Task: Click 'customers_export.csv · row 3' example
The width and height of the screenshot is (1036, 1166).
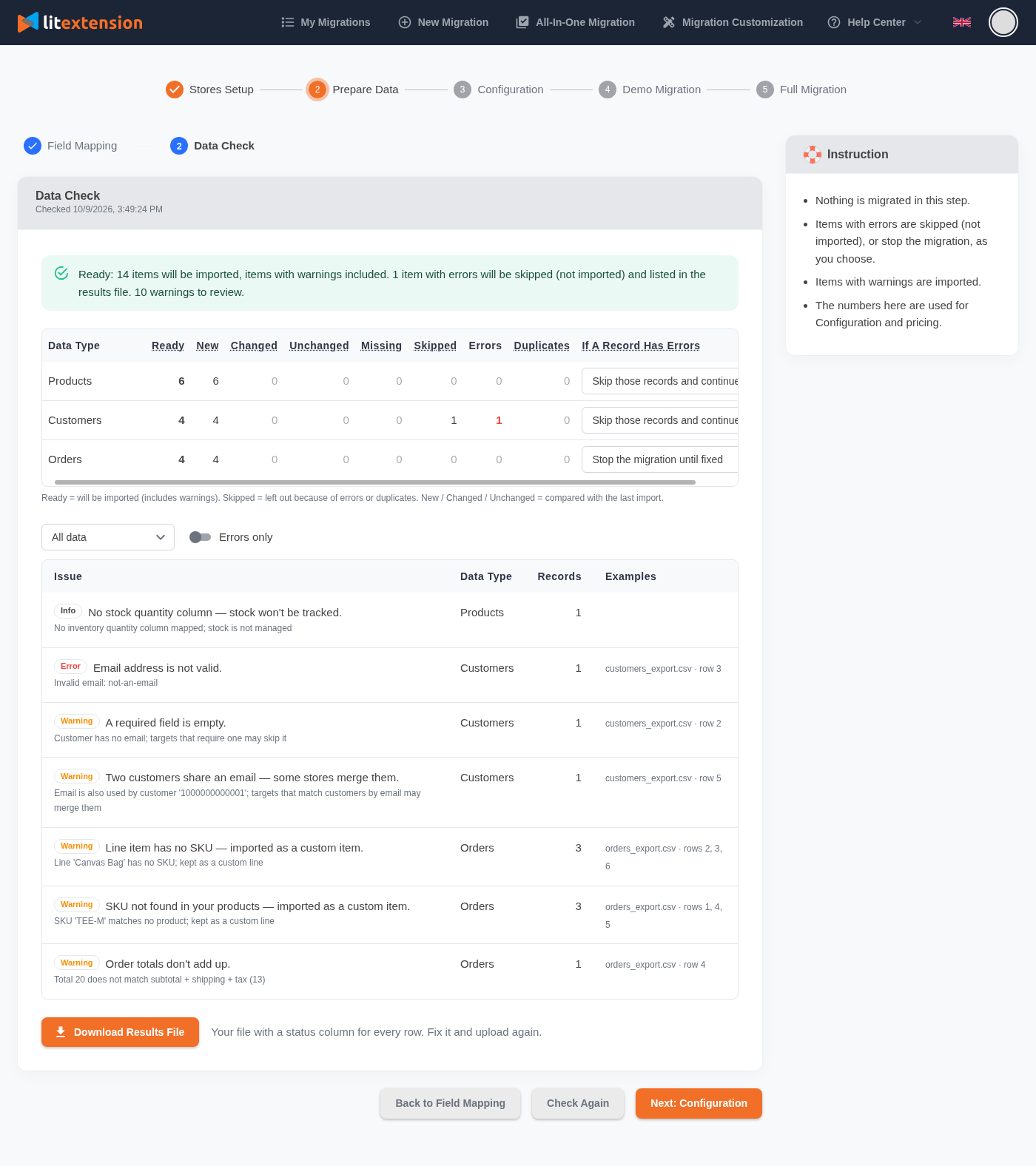Action: [x=663, y=669]
